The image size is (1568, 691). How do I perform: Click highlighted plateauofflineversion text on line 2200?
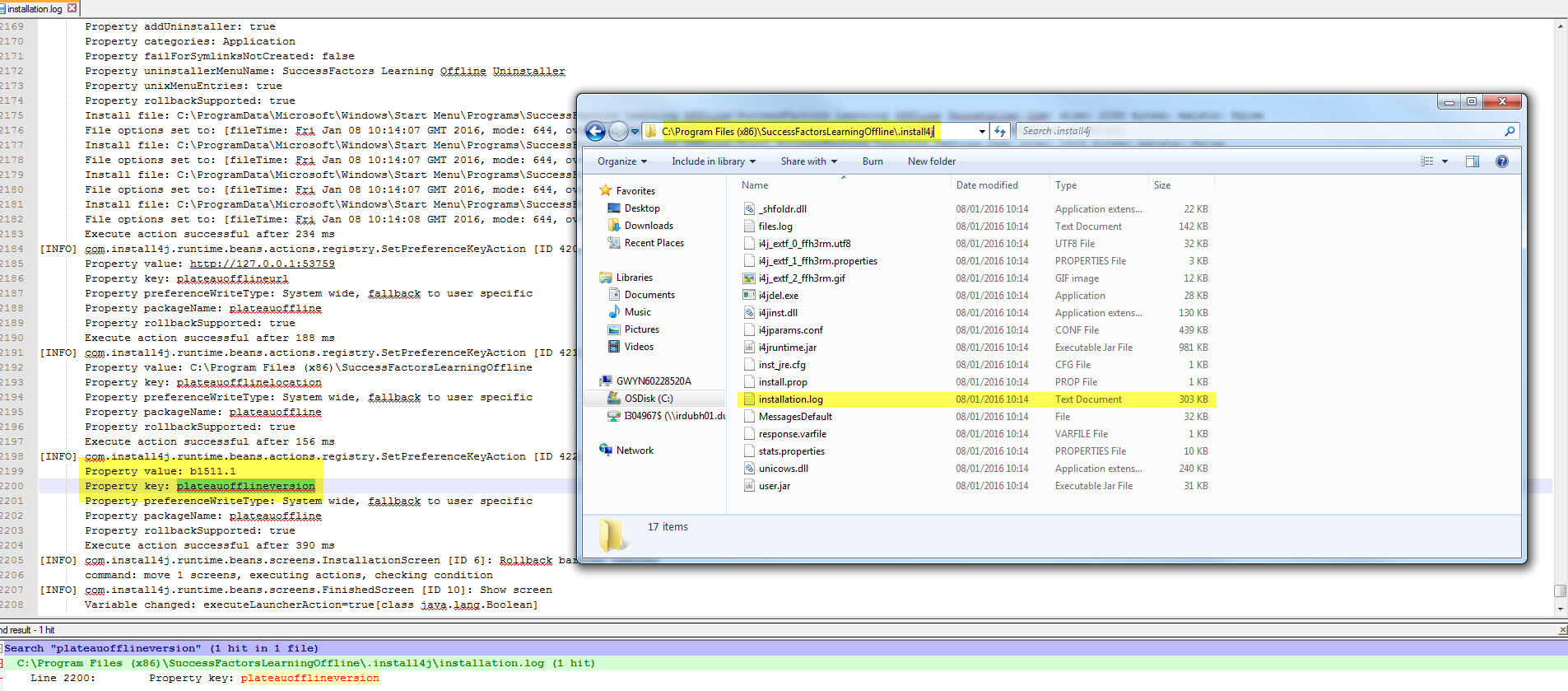[x=246, y=486]
